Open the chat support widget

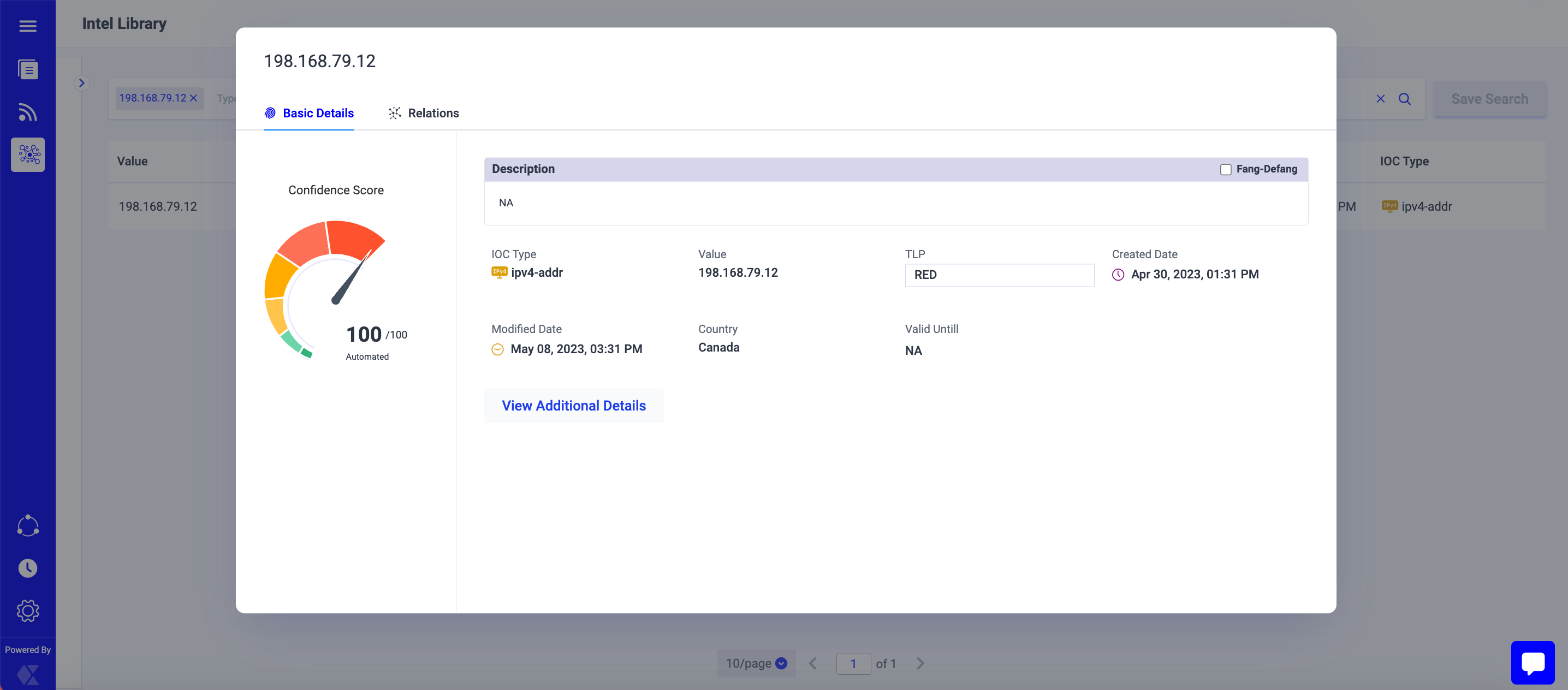[x=1532, y=663]
